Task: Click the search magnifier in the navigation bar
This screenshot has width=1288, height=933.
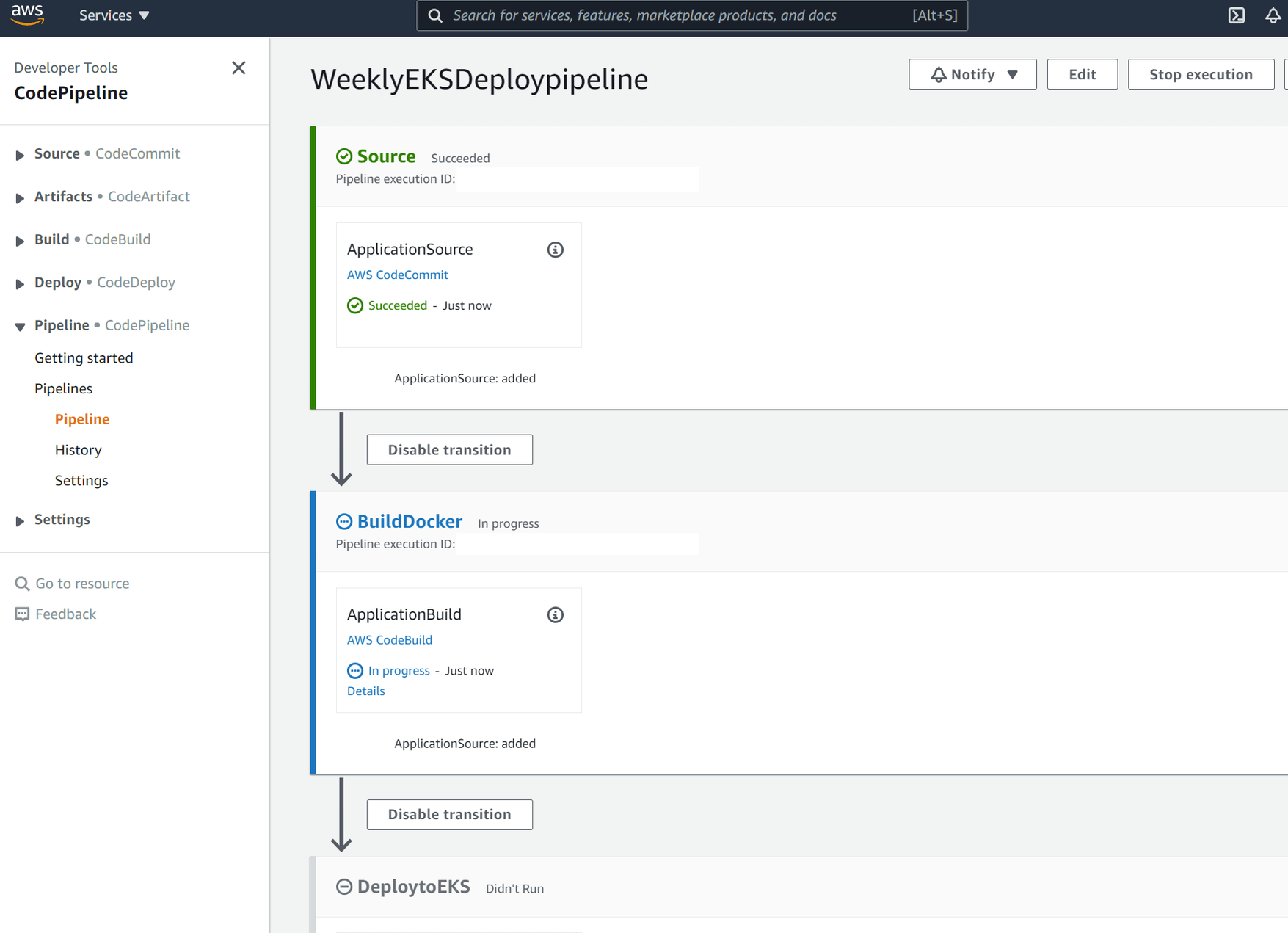Action: 435,15
